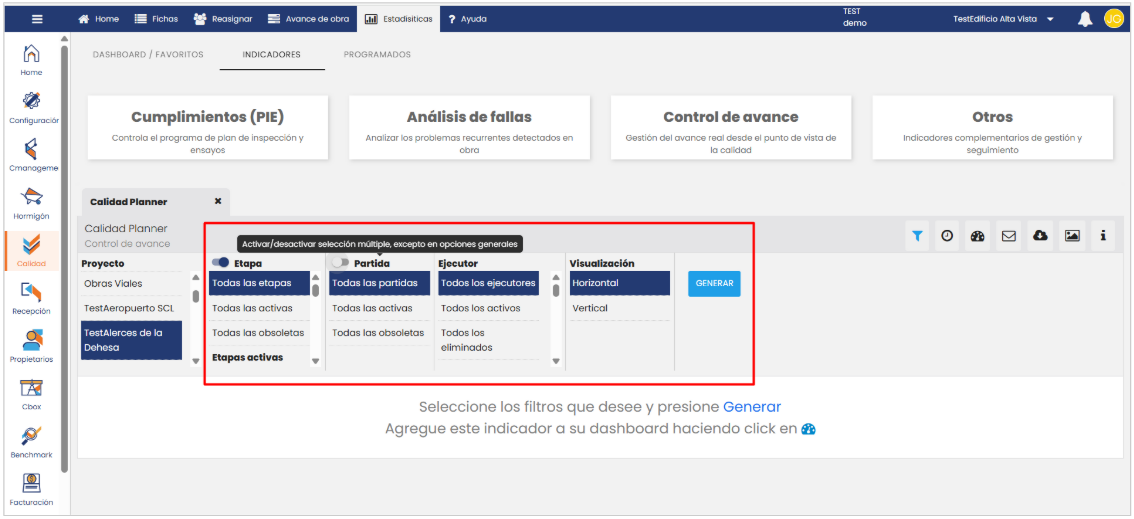Enable multiple selection switch for Partida
The image size is (1134, 519).
341,263
